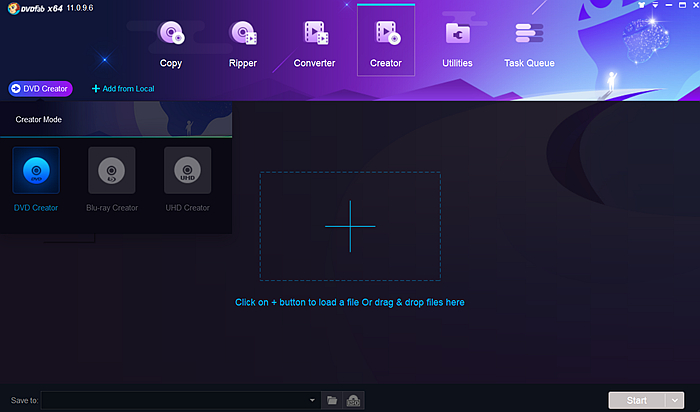
Task: Click the 'DVD Creator' label under the disc
Action: tap(36, 208)
